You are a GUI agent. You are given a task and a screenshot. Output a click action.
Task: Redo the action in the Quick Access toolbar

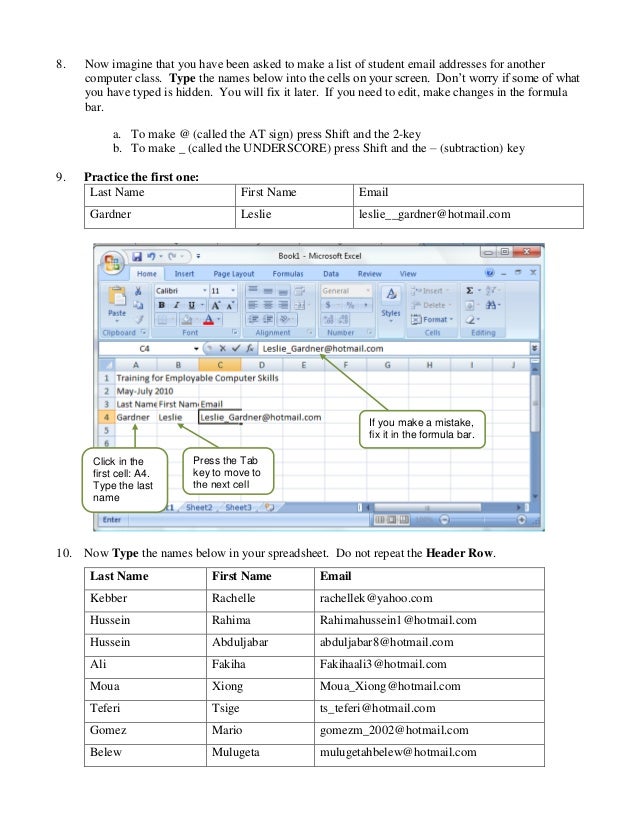172,256
